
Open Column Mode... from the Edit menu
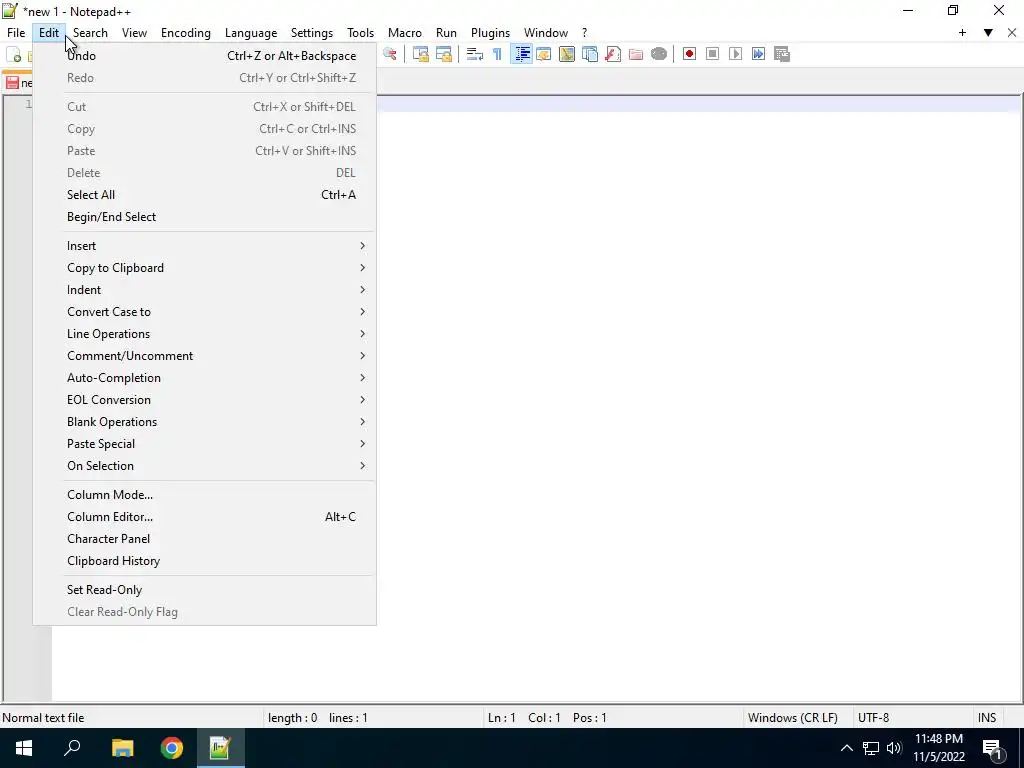tap(204, 494)
